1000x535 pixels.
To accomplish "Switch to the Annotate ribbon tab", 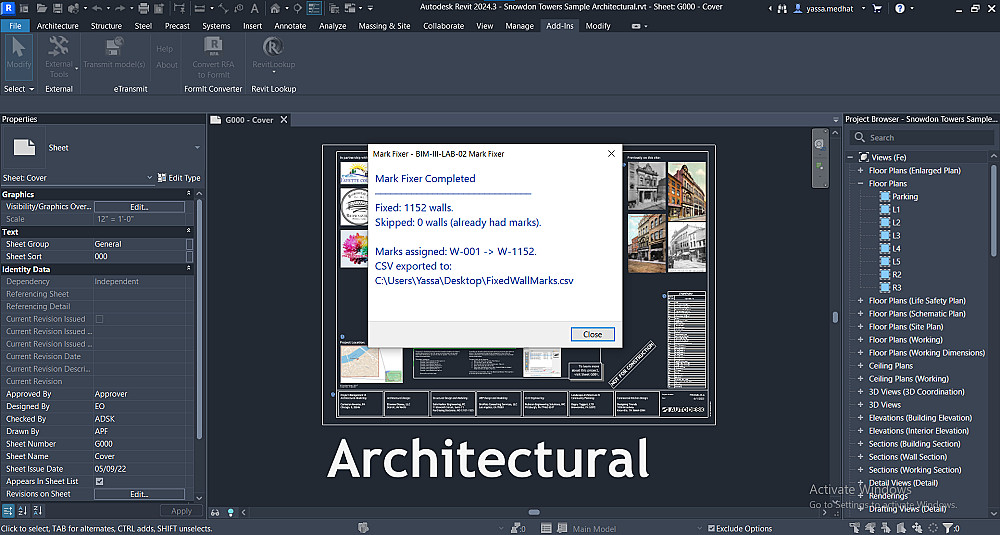I will click(290, 26).
